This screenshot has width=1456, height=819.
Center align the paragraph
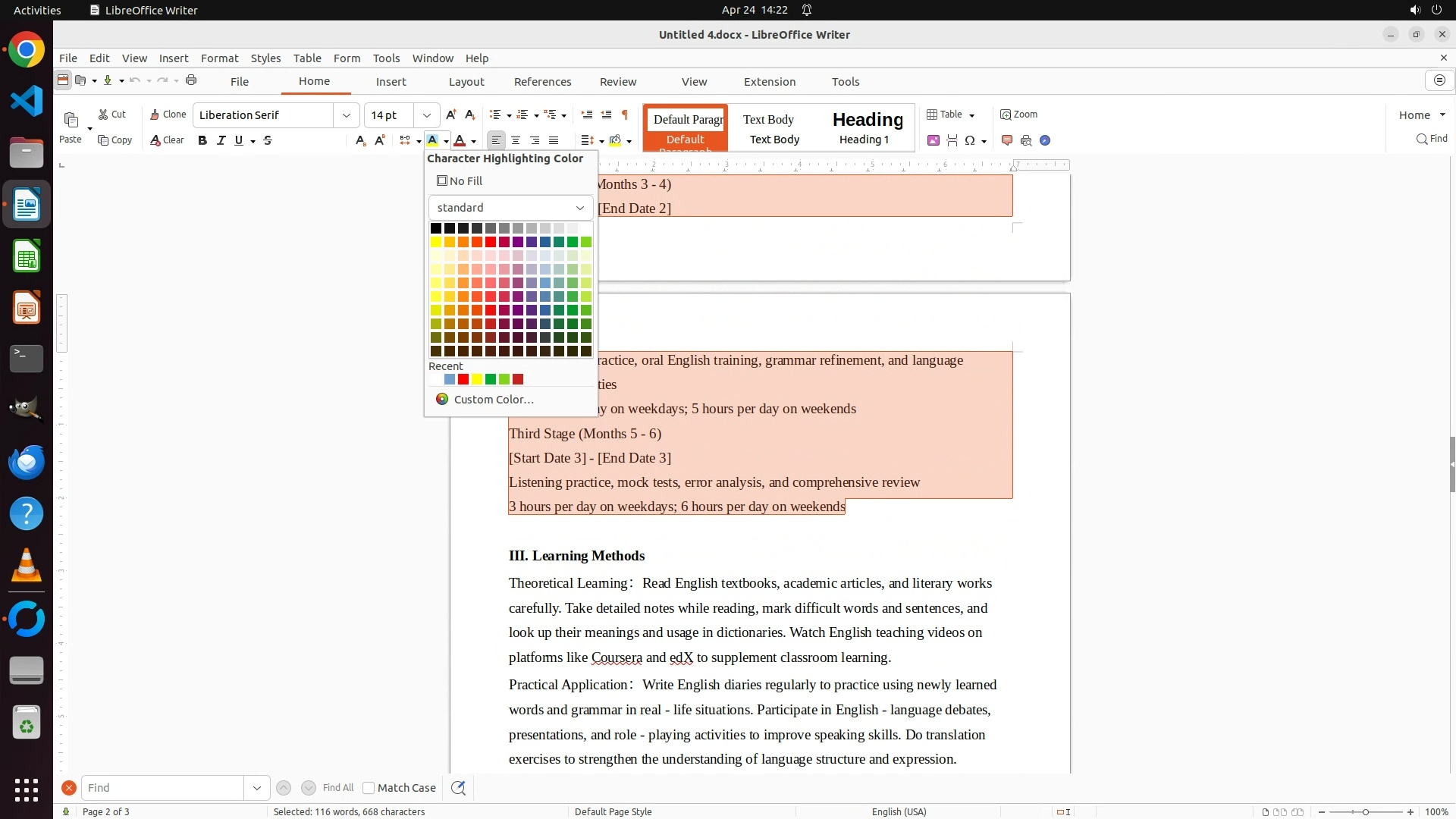[x=516, y=140]
